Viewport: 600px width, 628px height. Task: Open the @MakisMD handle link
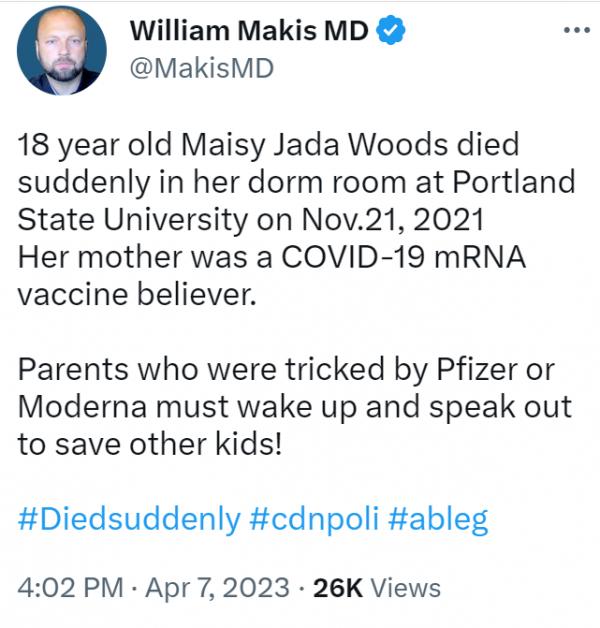click(201, 68)
